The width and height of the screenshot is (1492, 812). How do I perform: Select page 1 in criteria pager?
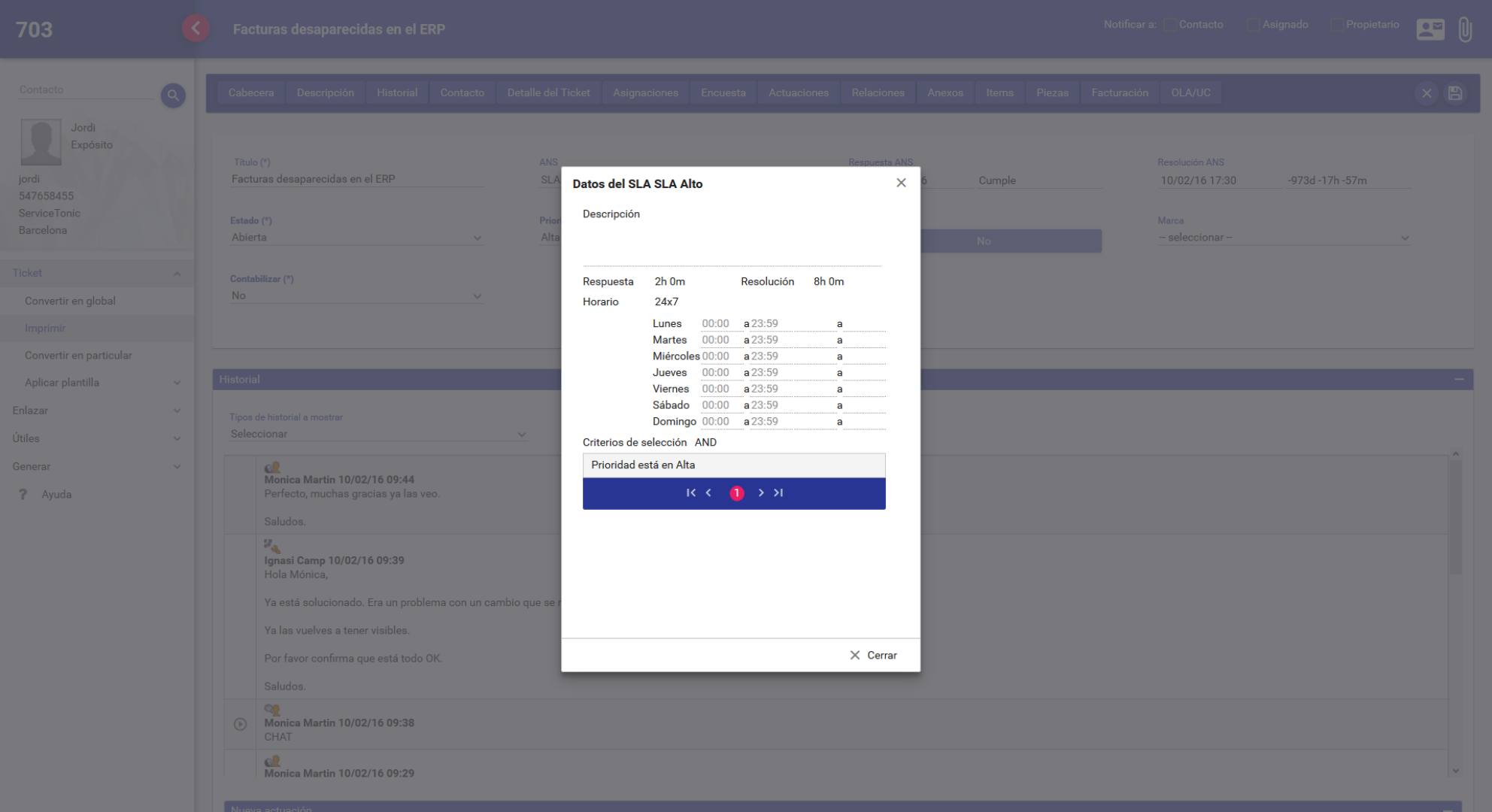tap(736, 493)
